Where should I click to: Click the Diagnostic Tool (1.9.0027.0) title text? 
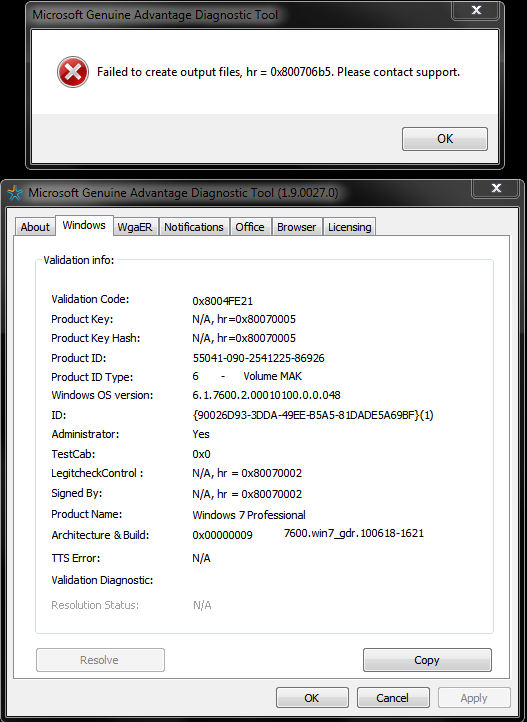click(183, 192)
